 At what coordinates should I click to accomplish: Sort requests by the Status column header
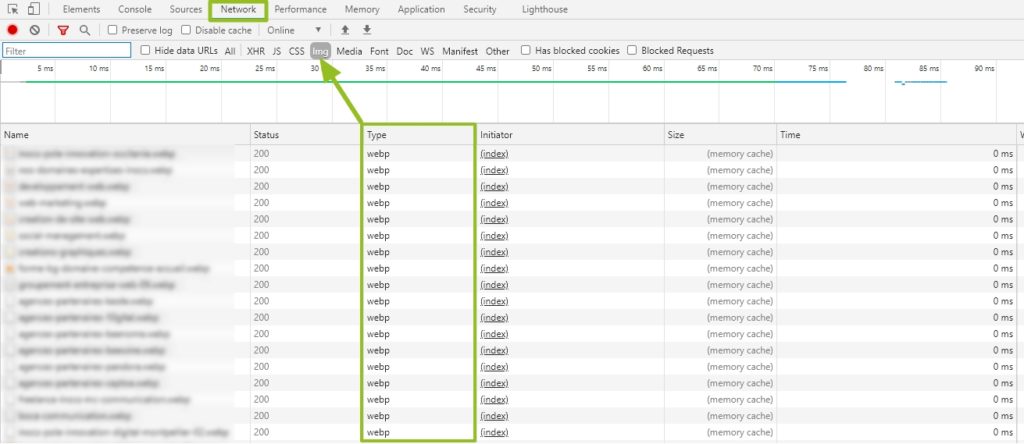(x=266, y=134)
